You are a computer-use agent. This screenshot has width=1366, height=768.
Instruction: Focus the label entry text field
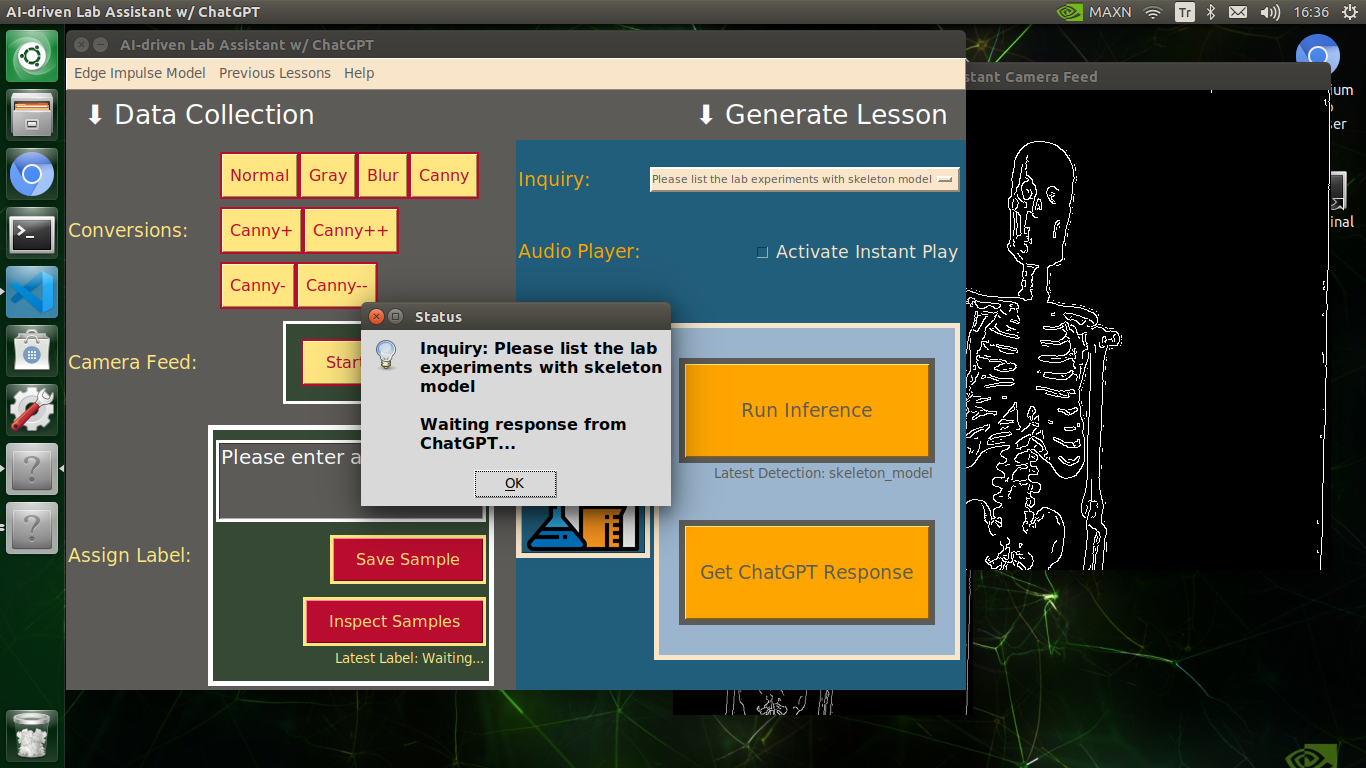tap(351, 481)
